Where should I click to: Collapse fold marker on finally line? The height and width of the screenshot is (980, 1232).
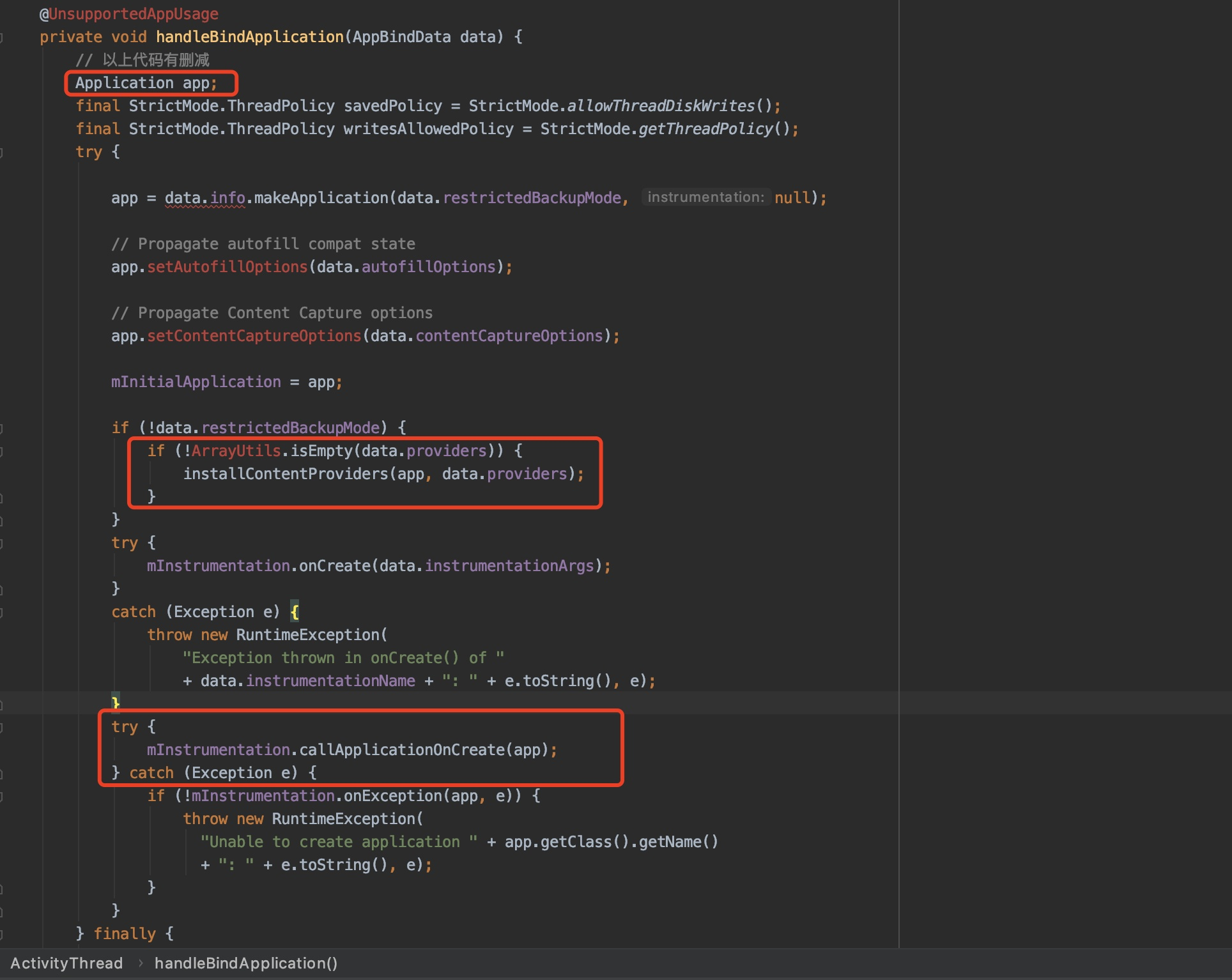pyautogui.click(x=2, y=934)
